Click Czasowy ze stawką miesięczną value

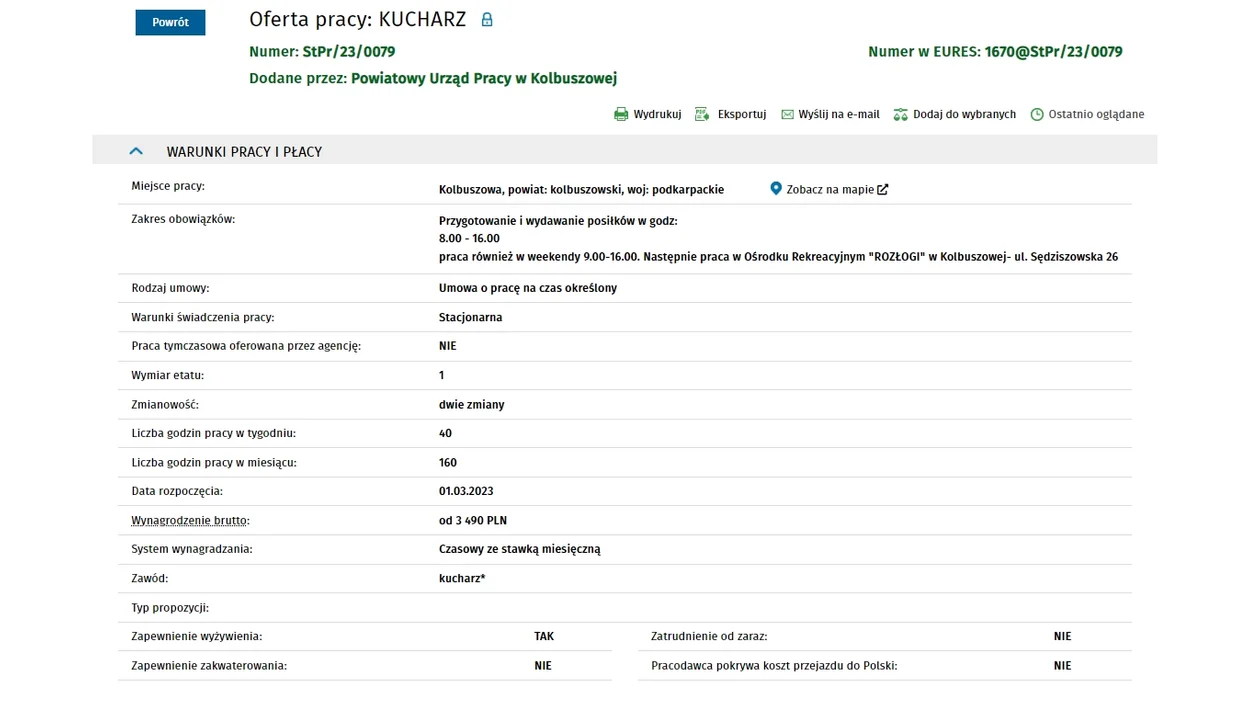click(x=520, y=549)
